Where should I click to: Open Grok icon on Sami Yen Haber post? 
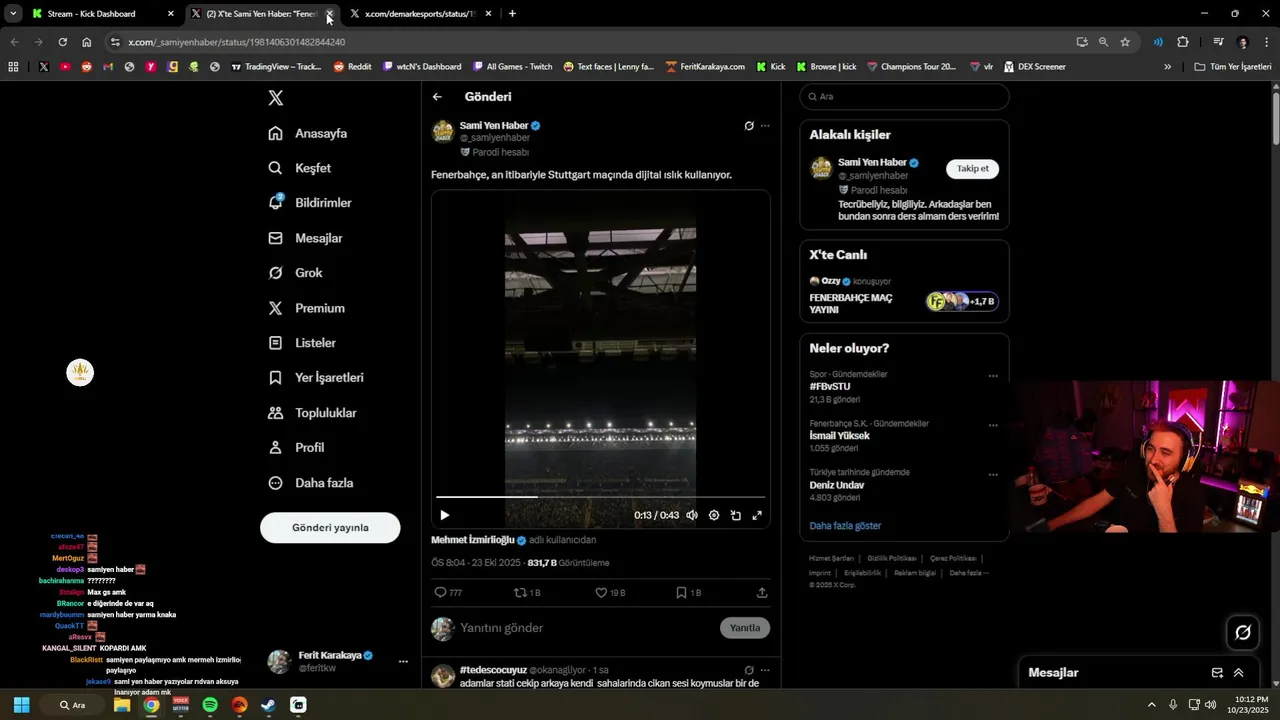[x=748, y=126]
